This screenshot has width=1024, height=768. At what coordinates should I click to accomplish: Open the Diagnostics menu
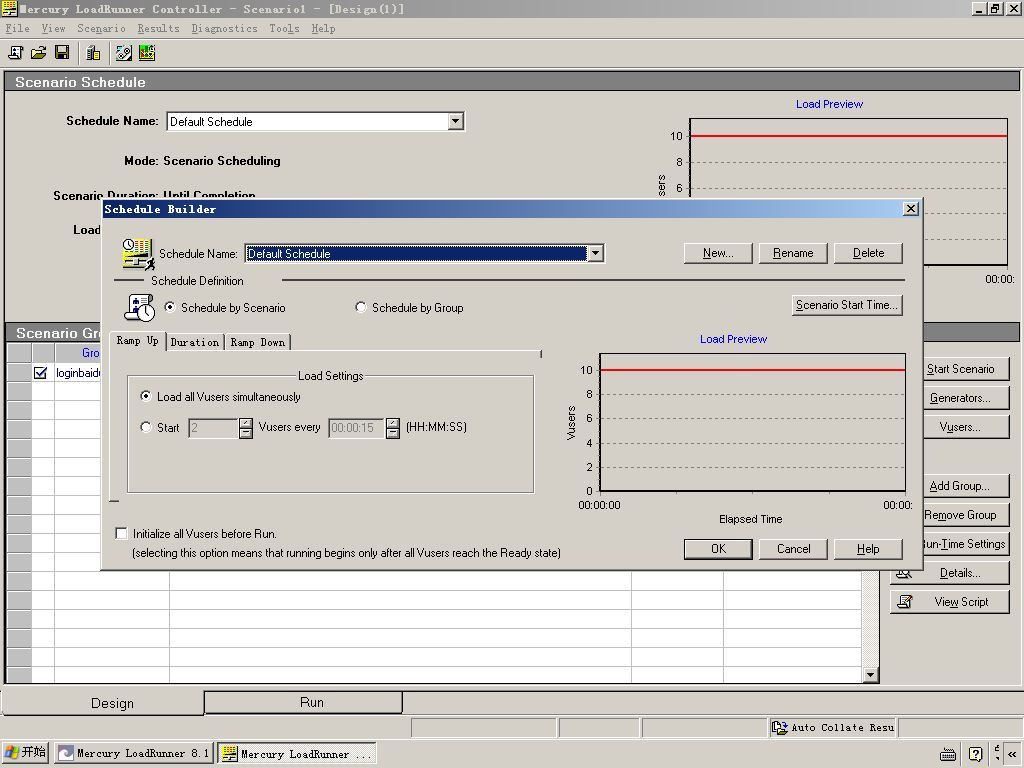tap(224, 28)
